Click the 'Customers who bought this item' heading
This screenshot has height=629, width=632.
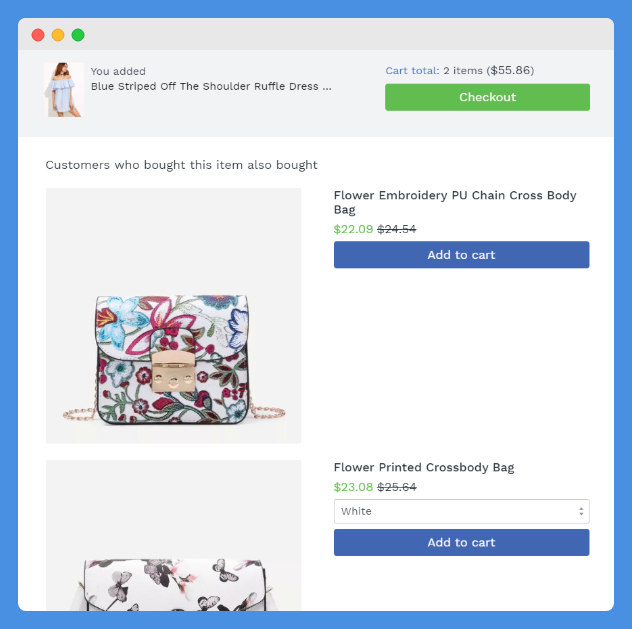tap(181, 165)
